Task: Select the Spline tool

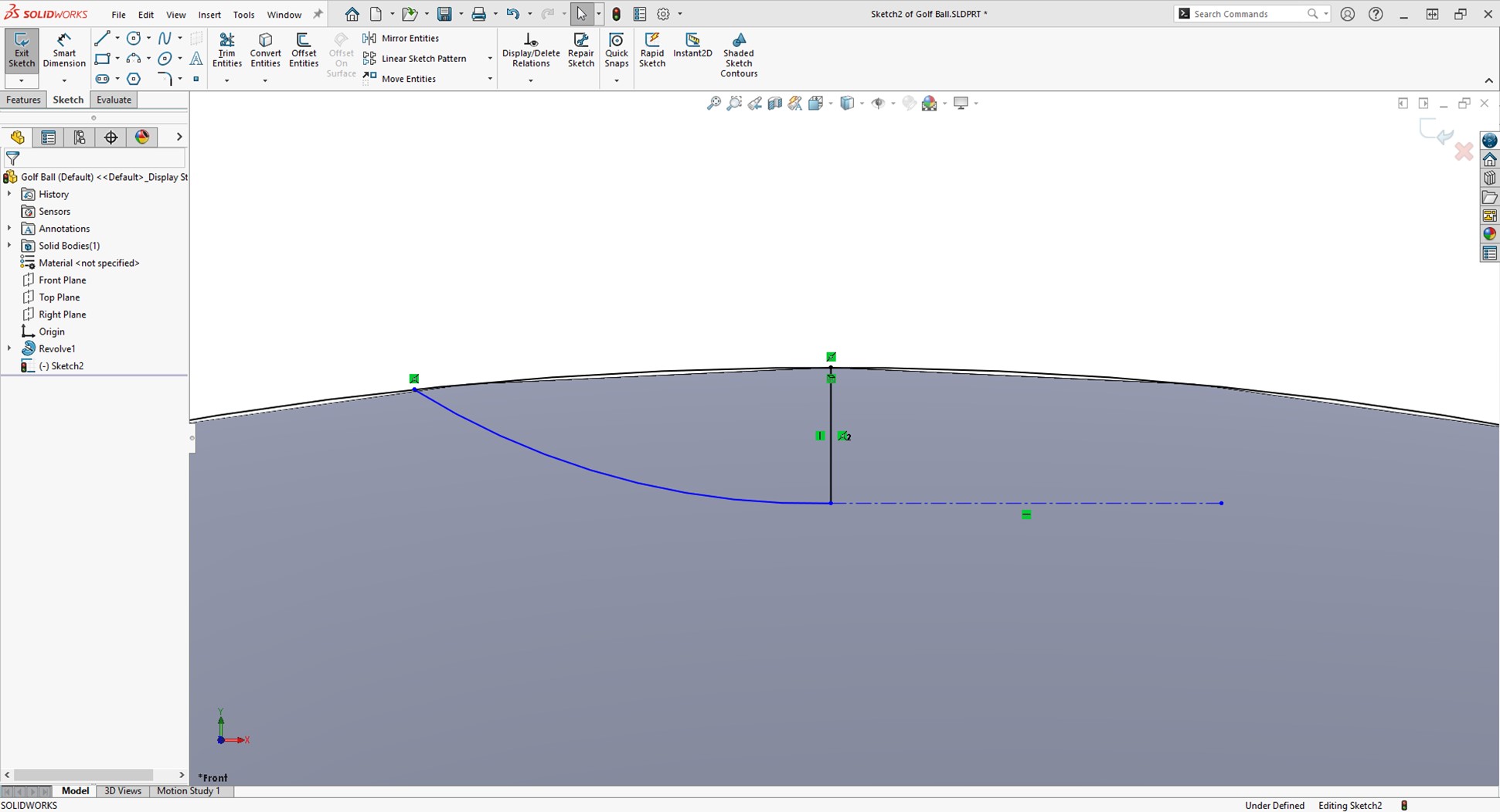Action: point(165,37)
